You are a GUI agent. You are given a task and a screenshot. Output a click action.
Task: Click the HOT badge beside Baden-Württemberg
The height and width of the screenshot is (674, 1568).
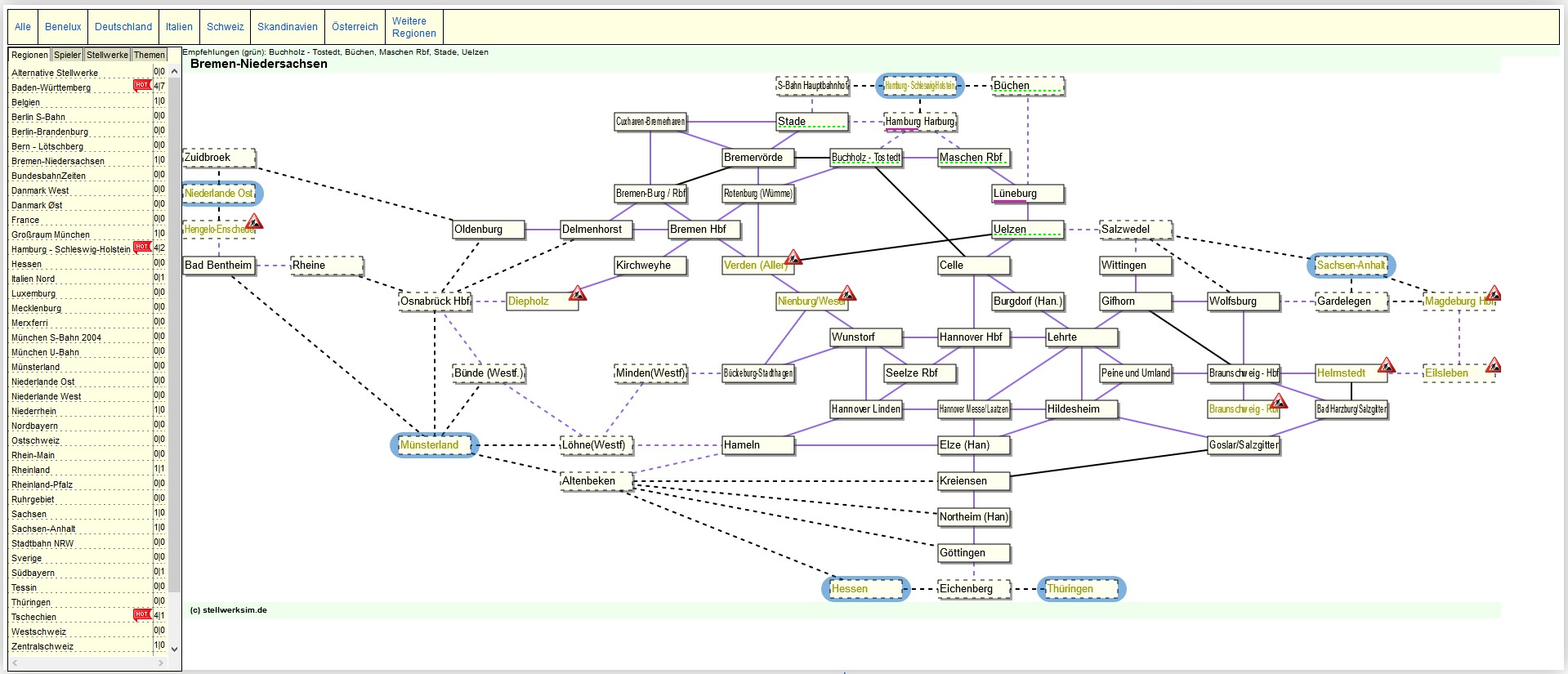click(142, 85)
